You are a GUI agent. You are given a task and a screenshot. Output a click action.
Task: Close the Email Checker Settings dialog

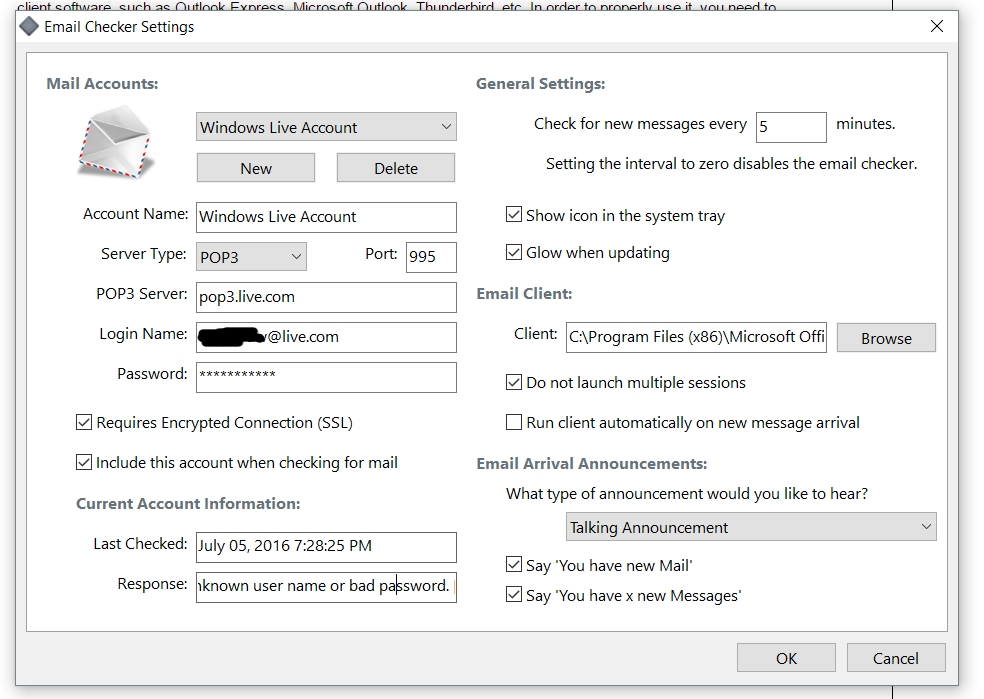(936, 27)
